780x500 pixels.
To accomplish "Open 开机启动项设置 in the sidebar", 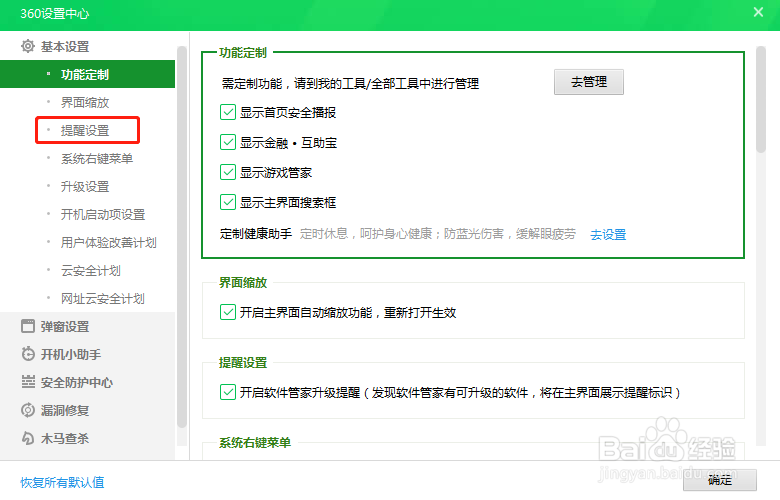I will (x=103, y=214).
